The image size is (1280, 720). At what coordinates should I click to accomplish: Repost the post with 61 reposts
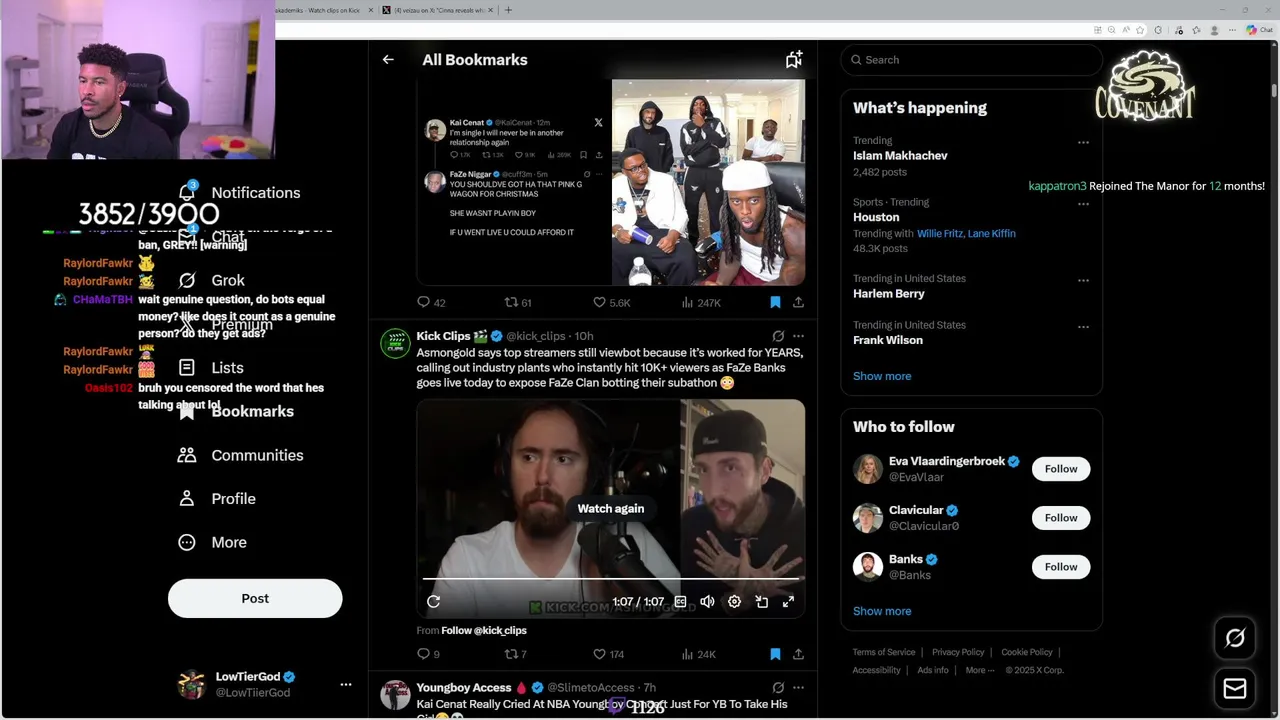click(518, 302)
